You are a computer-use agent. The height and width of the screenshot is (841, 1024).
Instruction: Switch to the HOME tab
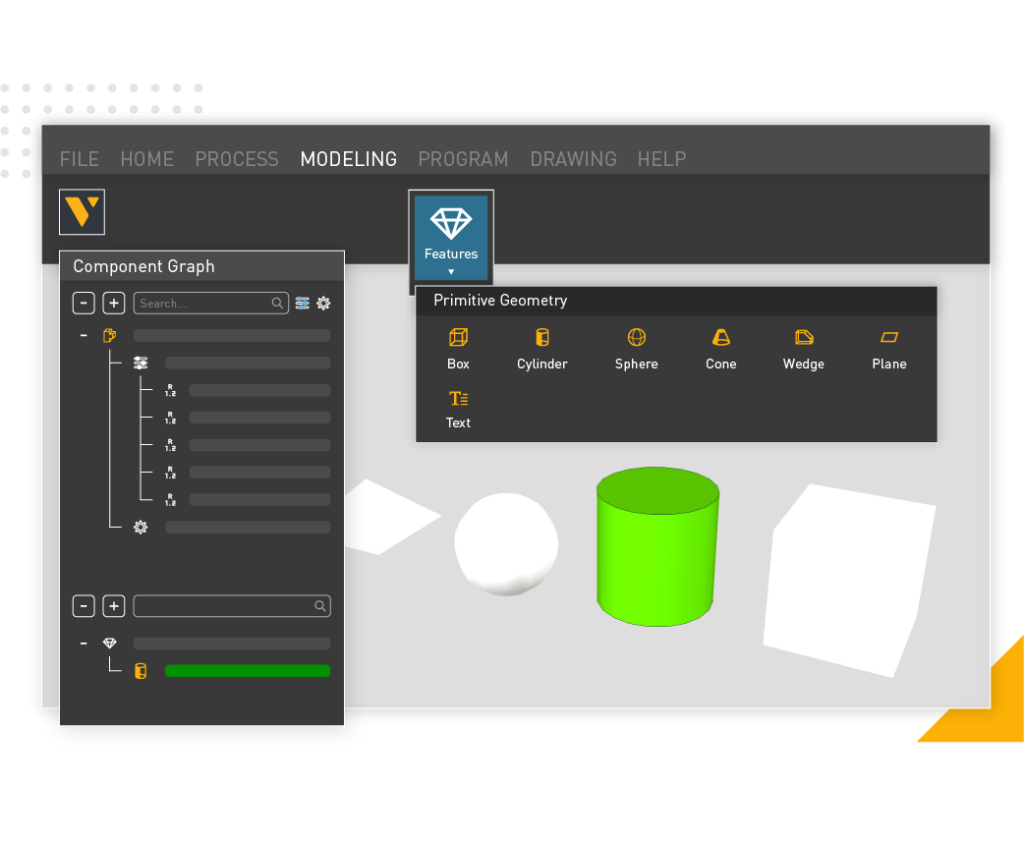(x=147, y=159)
